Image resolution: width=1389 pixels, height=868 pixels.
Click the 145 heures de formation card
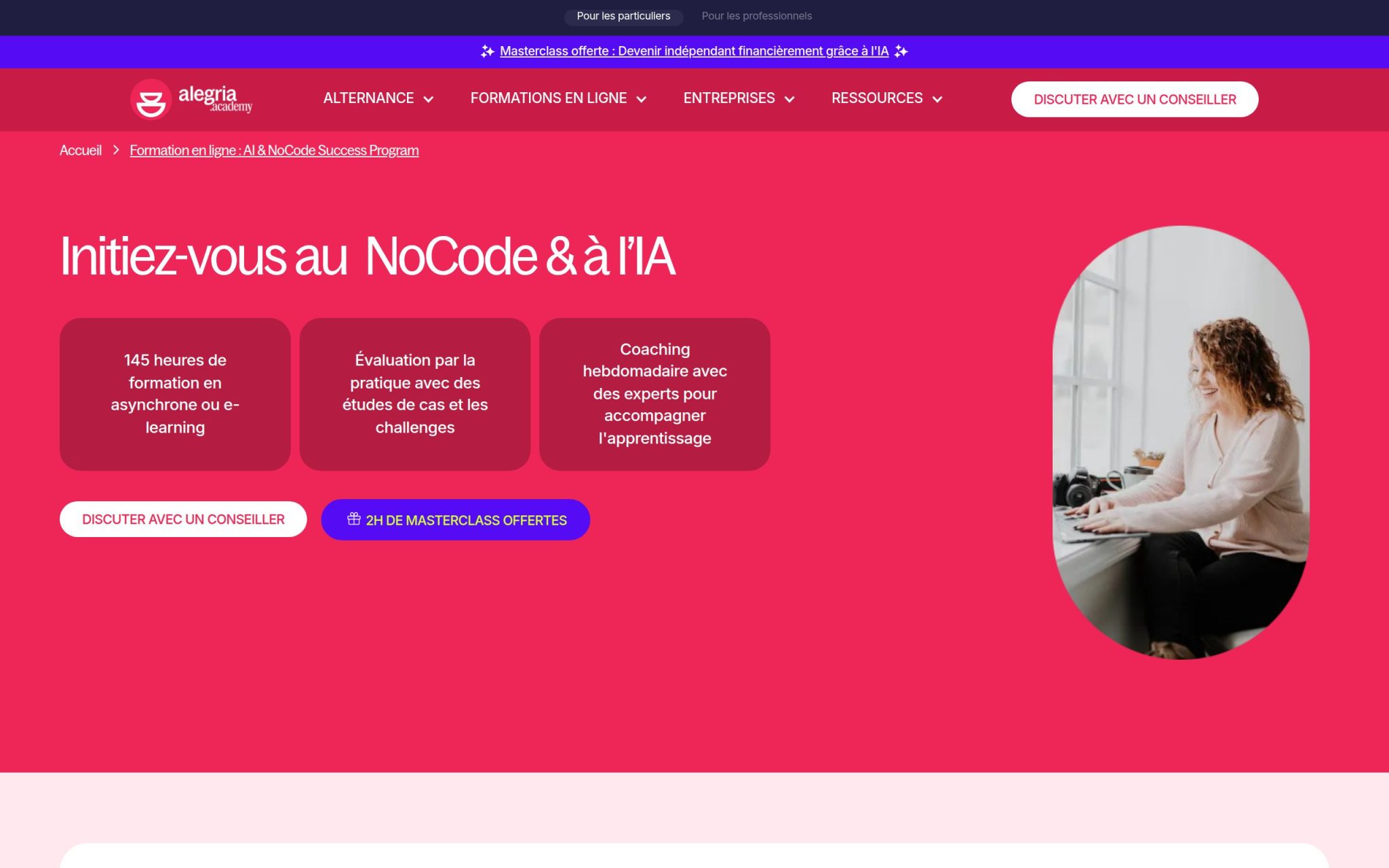(x=175, y=394)
